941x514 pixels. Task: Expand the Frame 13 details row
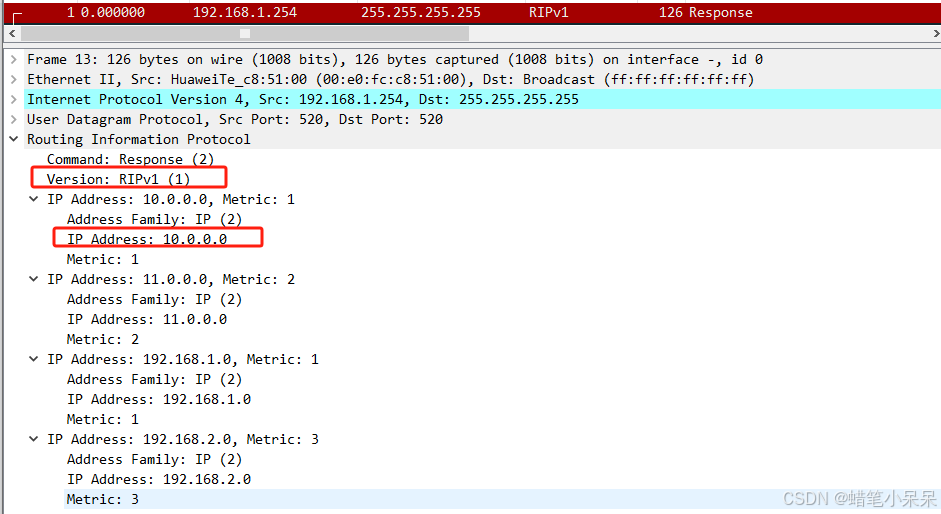13,59
